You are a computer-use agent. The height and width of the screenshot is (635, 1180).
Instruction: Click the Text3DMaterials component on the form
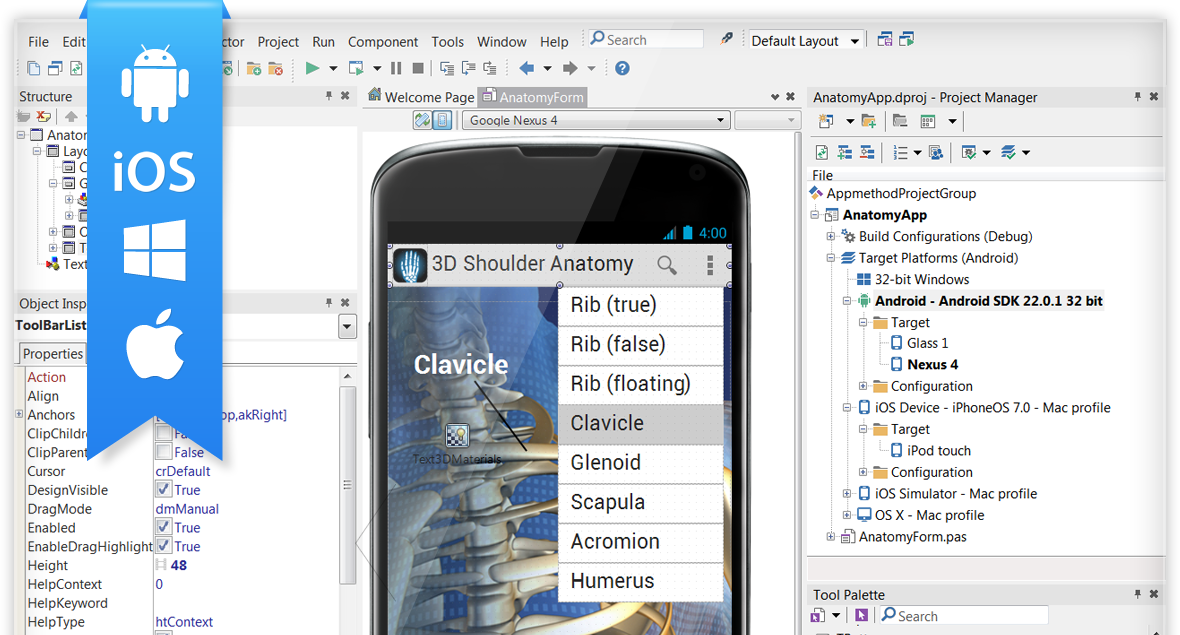(457, 435)
